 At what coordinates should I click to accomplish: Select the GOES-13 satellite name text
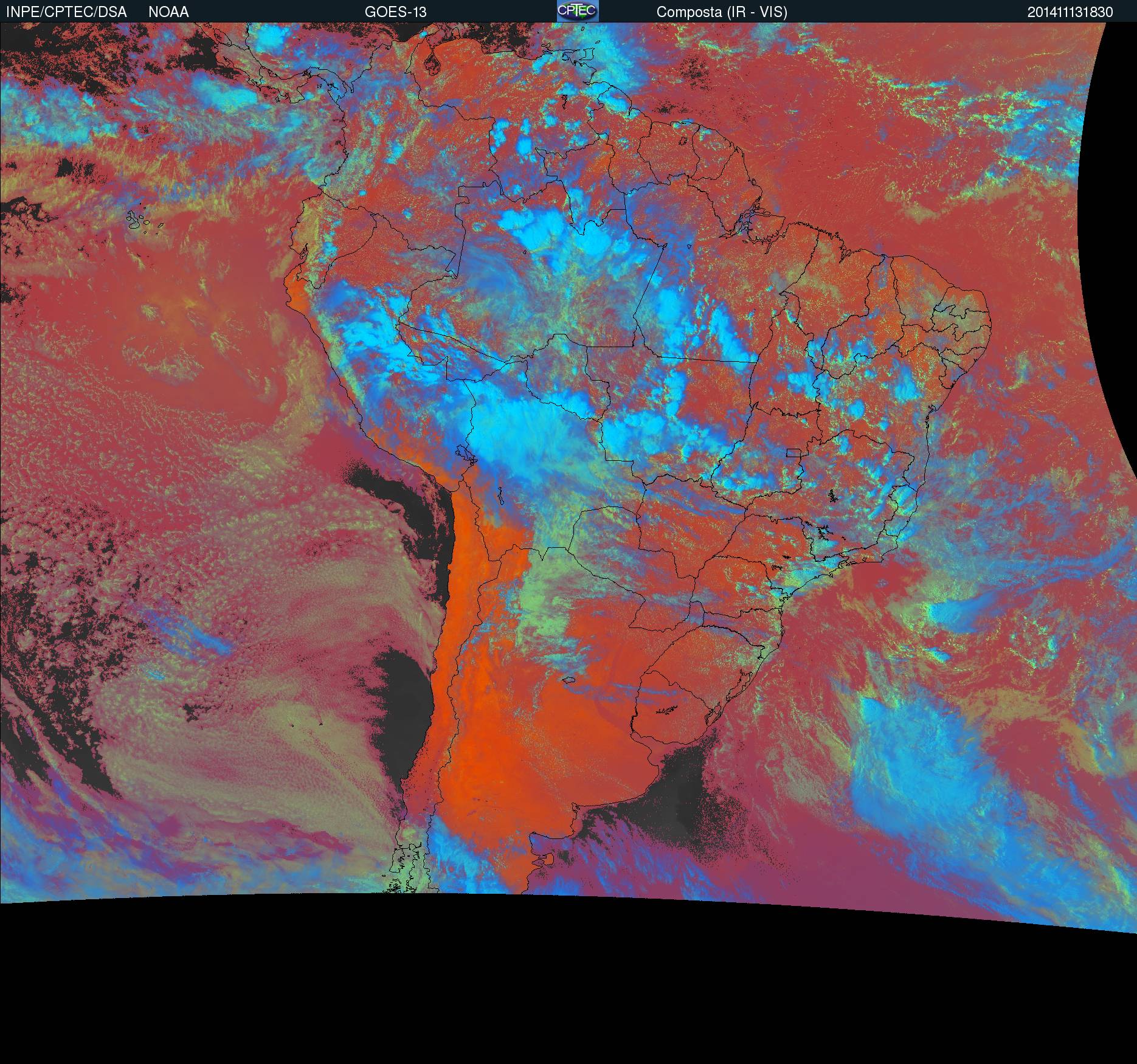point(395,12)
